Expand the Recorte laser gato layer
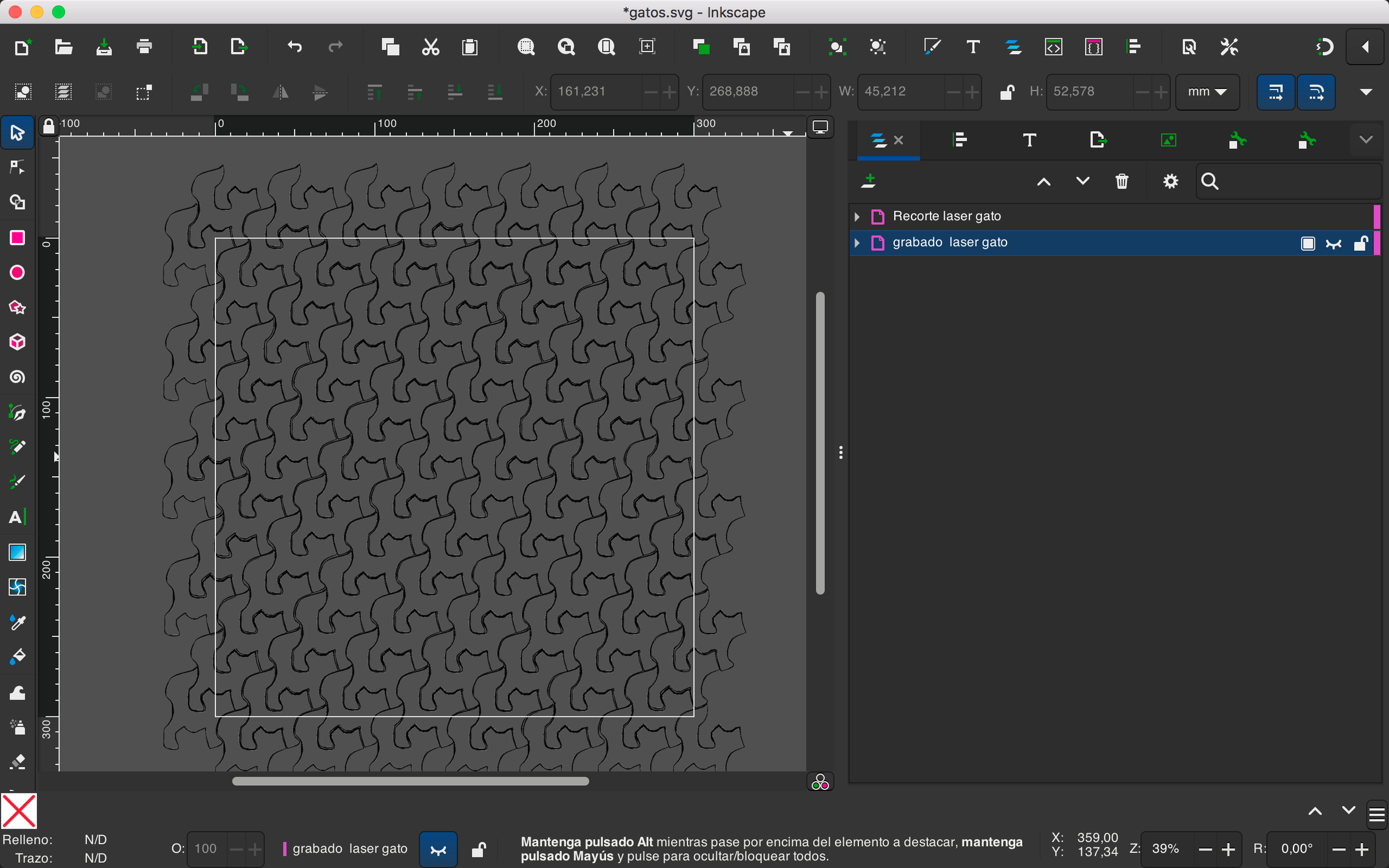This screenshot has height=868, width=1389. [x=857, y=216]
